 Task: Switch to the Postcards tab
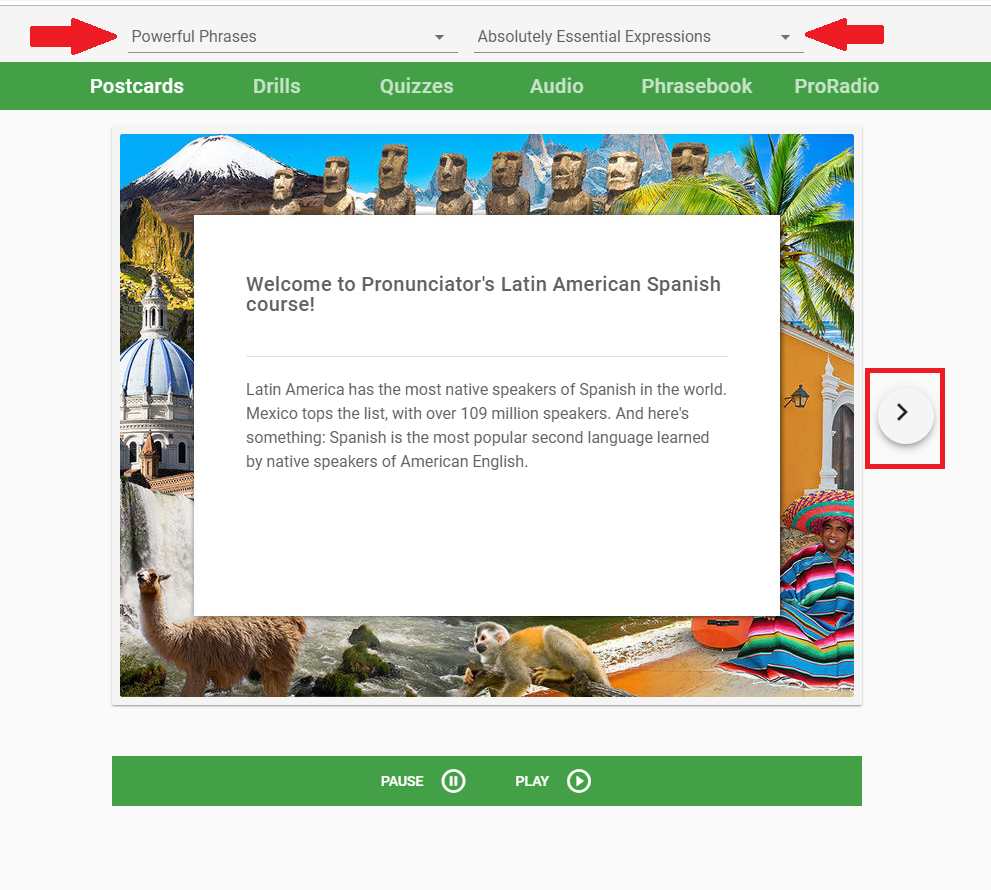[x=137, y=86]
